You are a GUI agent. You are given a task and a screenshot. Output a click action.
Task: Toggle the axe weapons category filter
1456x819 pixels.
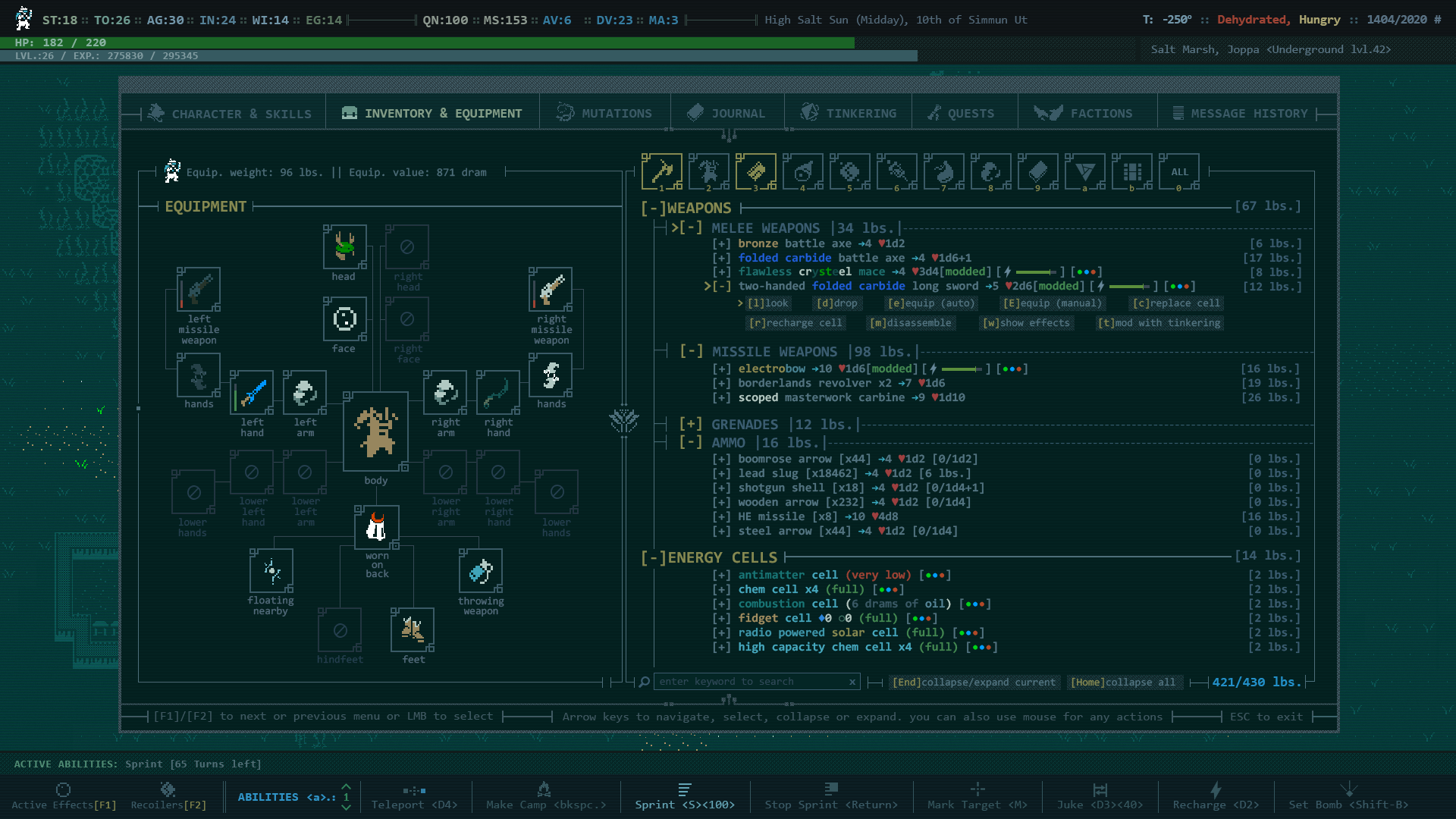click(x=661, y=171)
